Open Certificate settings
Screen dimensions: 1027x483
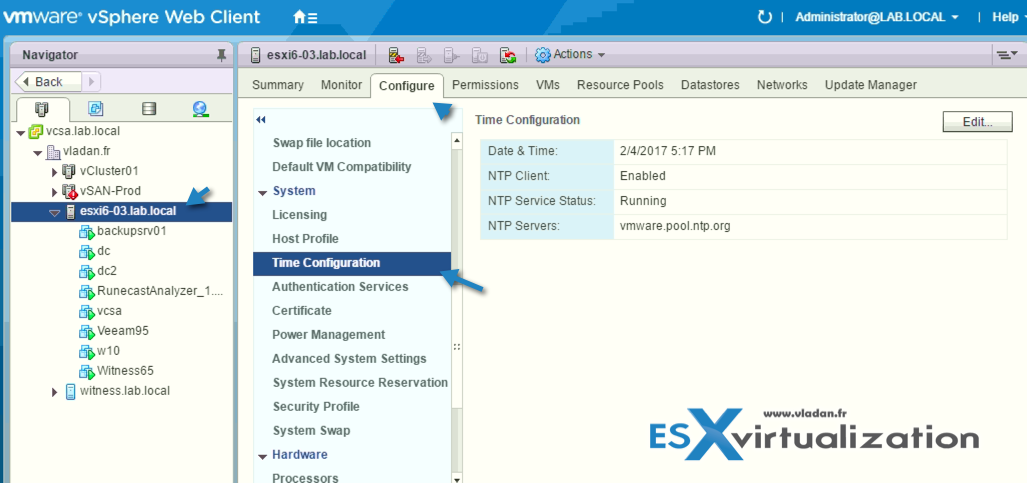[x=302, y=311]
